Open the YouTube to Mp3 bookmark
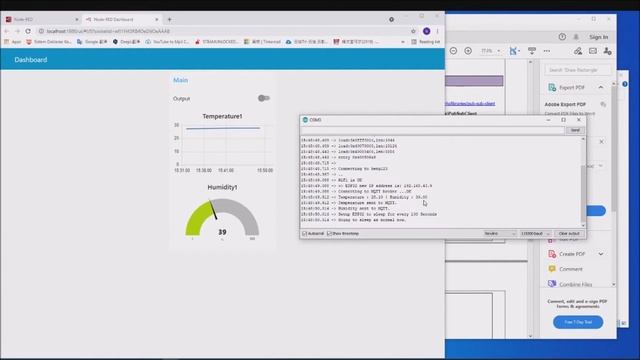This screenshot has width=640, height=360. click(167, 42)
